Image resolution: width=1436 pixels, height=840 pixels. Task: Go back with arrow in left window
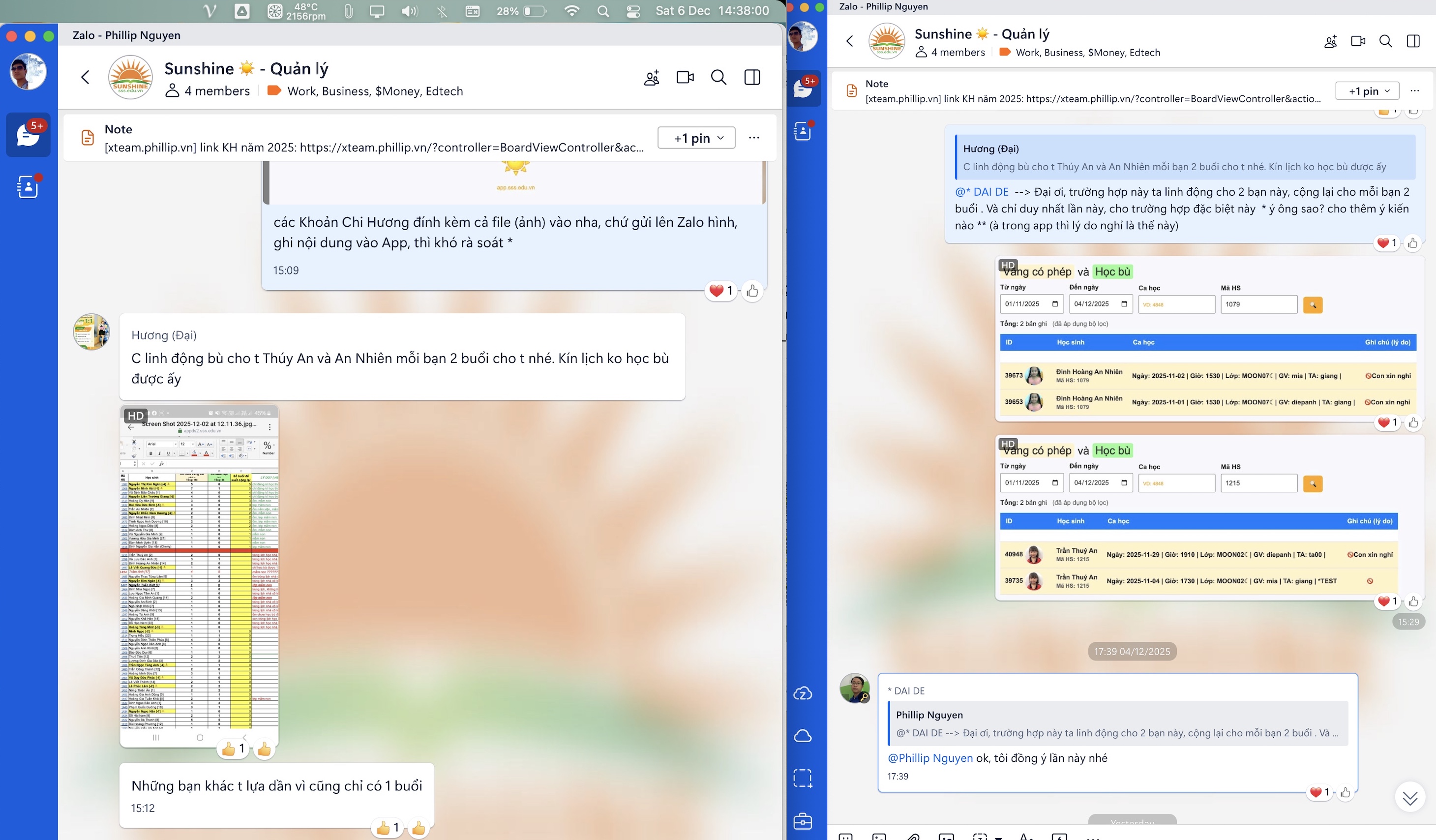[x=86, y=77]
